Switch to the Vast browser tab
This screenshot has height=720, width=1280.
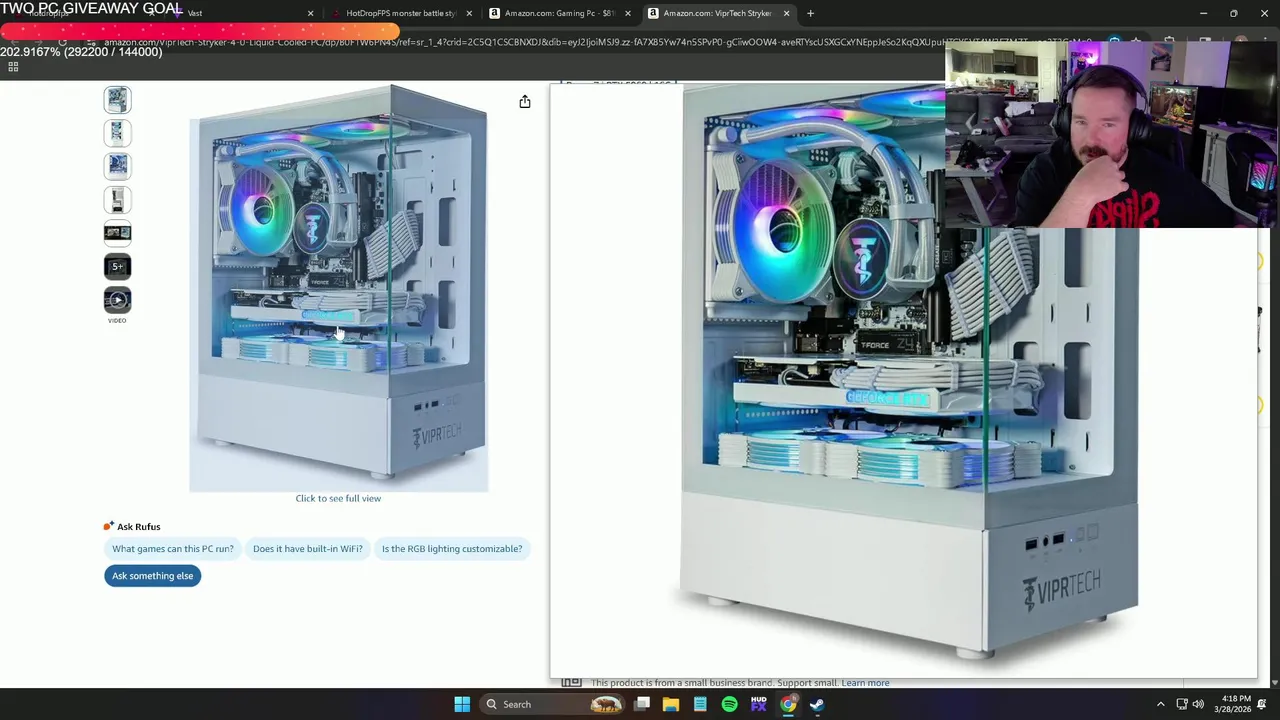point(240,13)
